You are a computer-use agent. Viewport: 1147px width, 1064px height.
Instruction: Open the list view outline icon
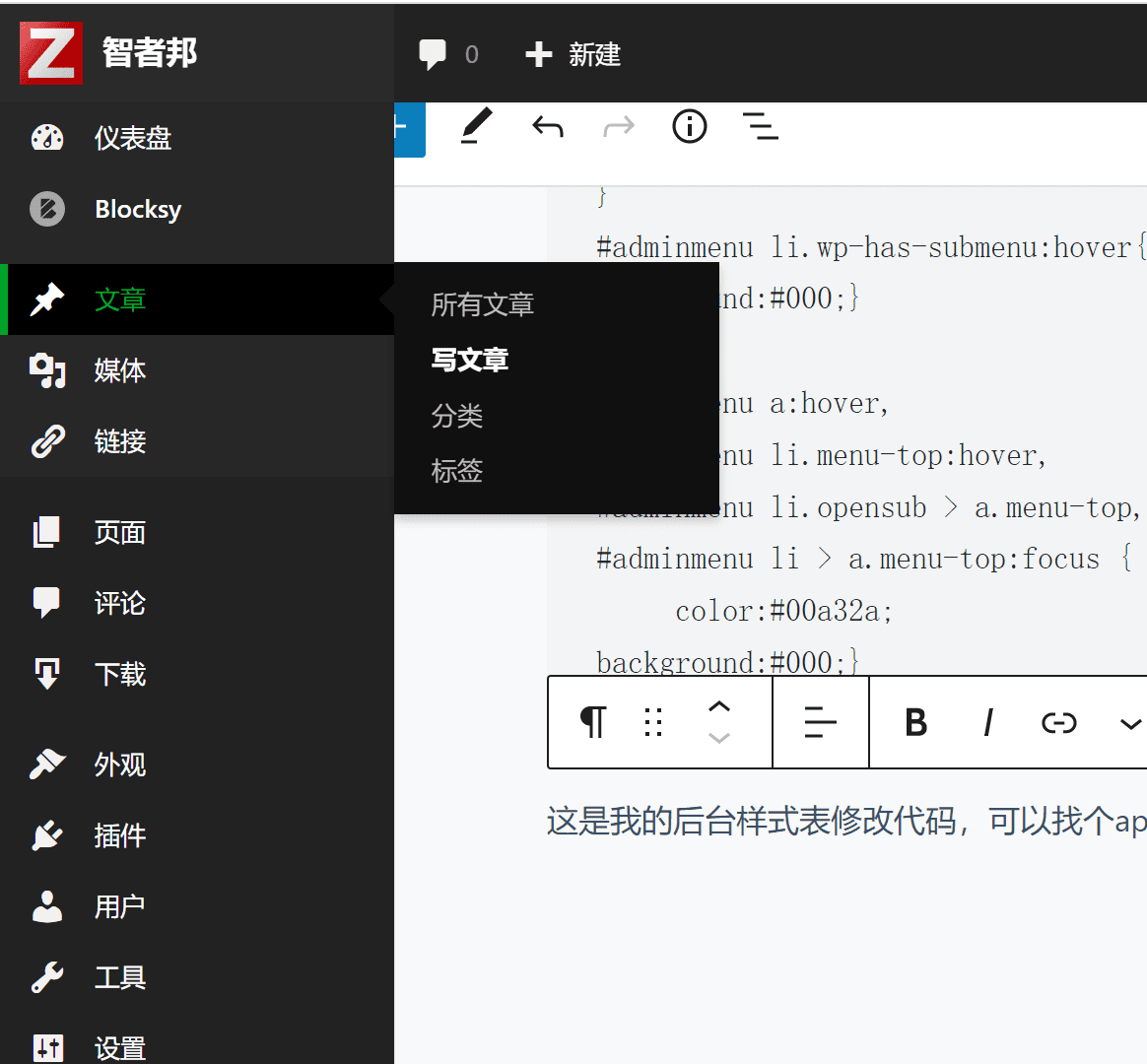[x=761, y=127]
